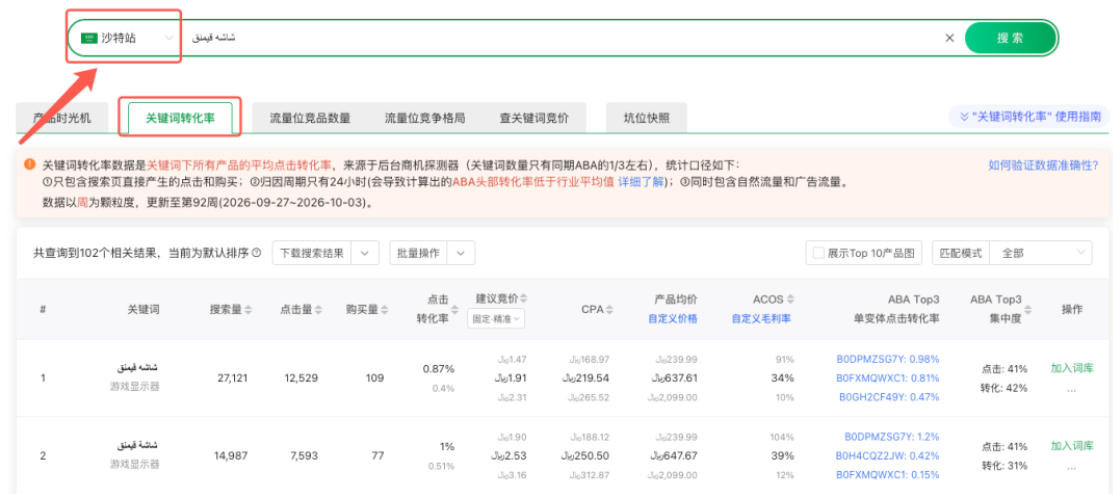1113x494 pixels.
Task: Open ASIN B0DPMZSG7Y: 1.2% link
Action: click(892, 436)
